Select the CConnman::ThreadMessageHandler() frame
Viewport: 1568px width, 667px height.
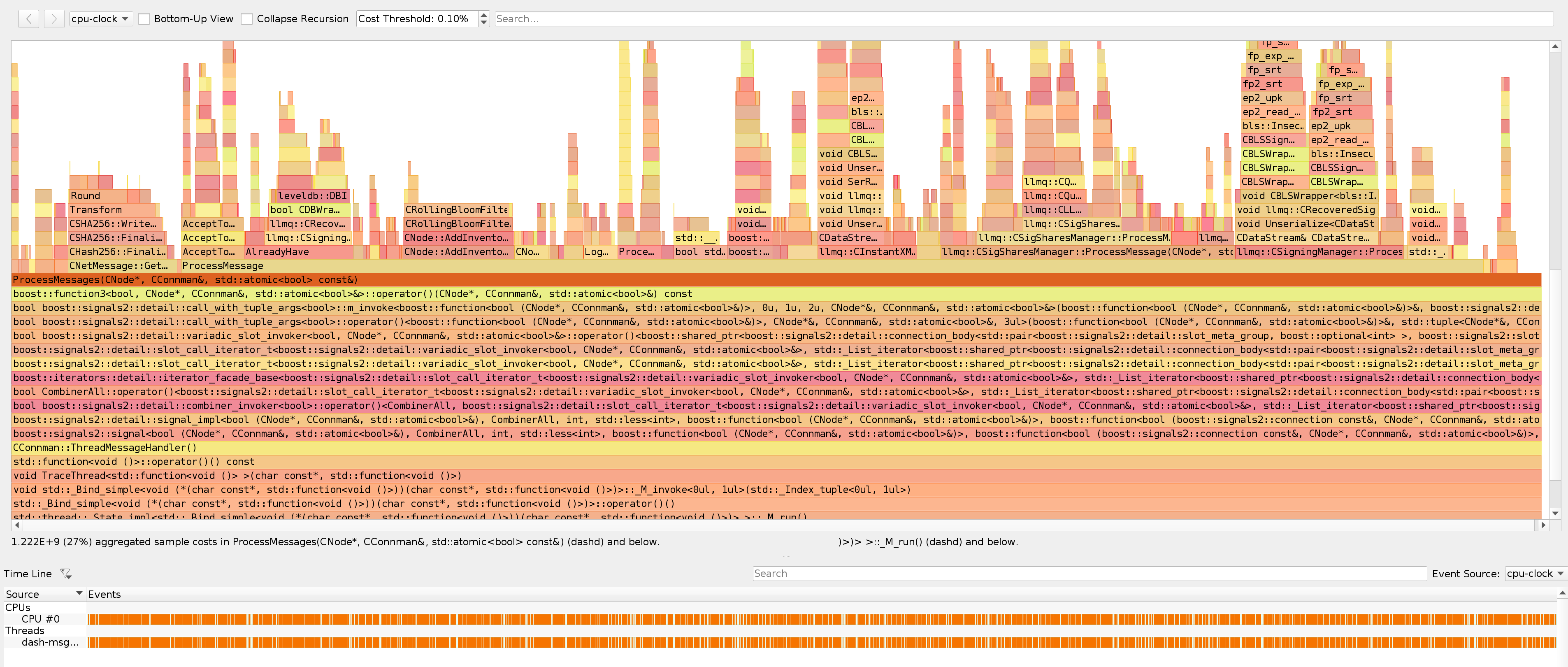tap(776, 448)
